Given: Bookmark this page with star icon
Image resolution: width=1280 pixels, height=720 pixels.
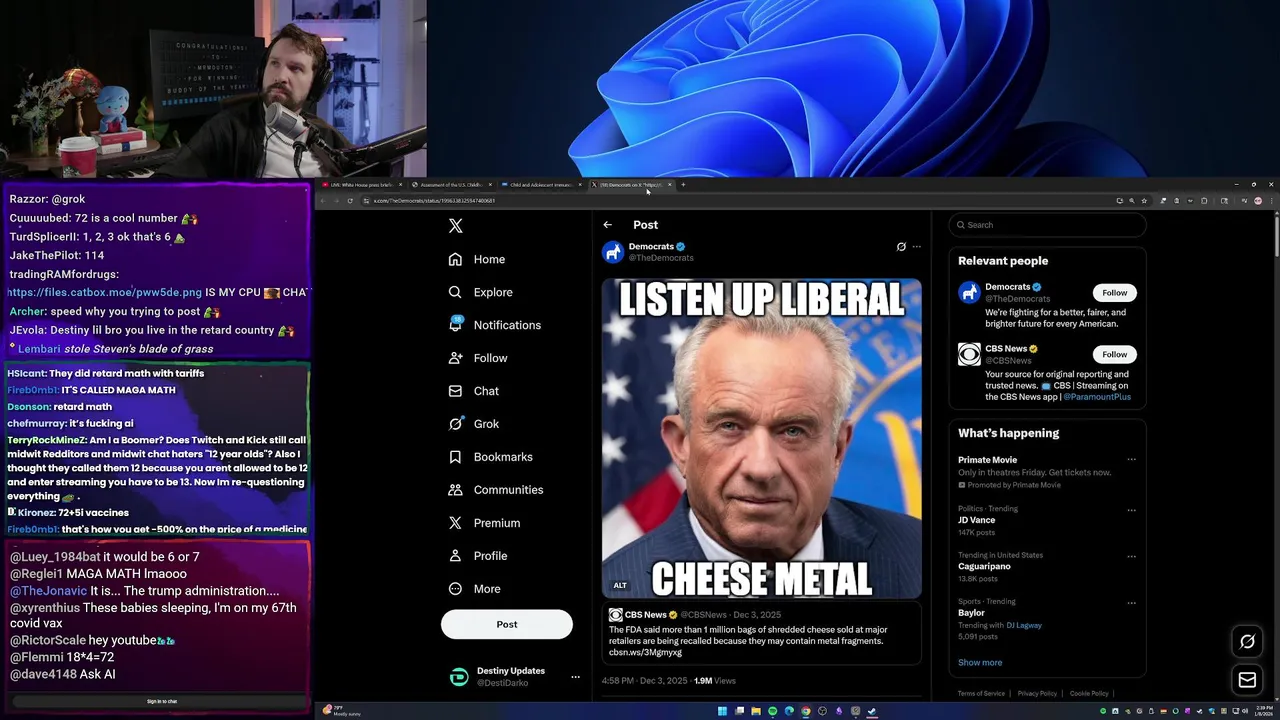Looking at the screenshot, I should [1144, 201].
